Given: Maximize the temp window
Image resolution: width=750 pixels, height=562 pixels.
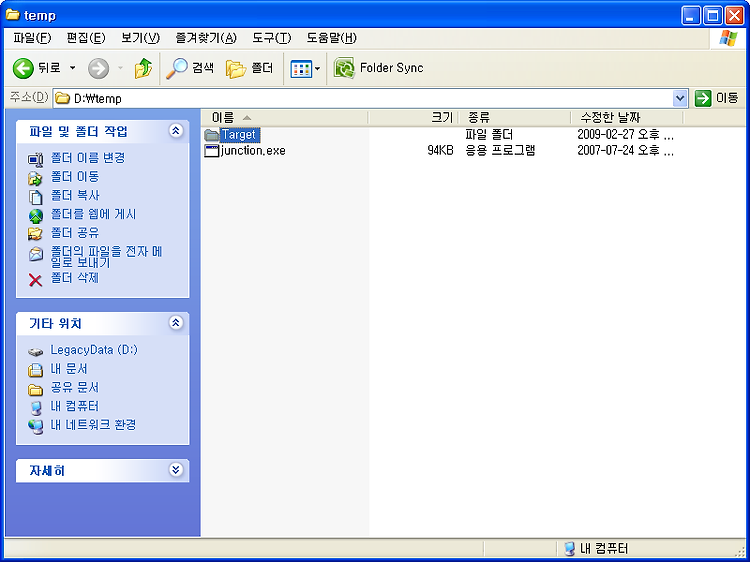Looking at the screenshot, I should pos(713,16).
